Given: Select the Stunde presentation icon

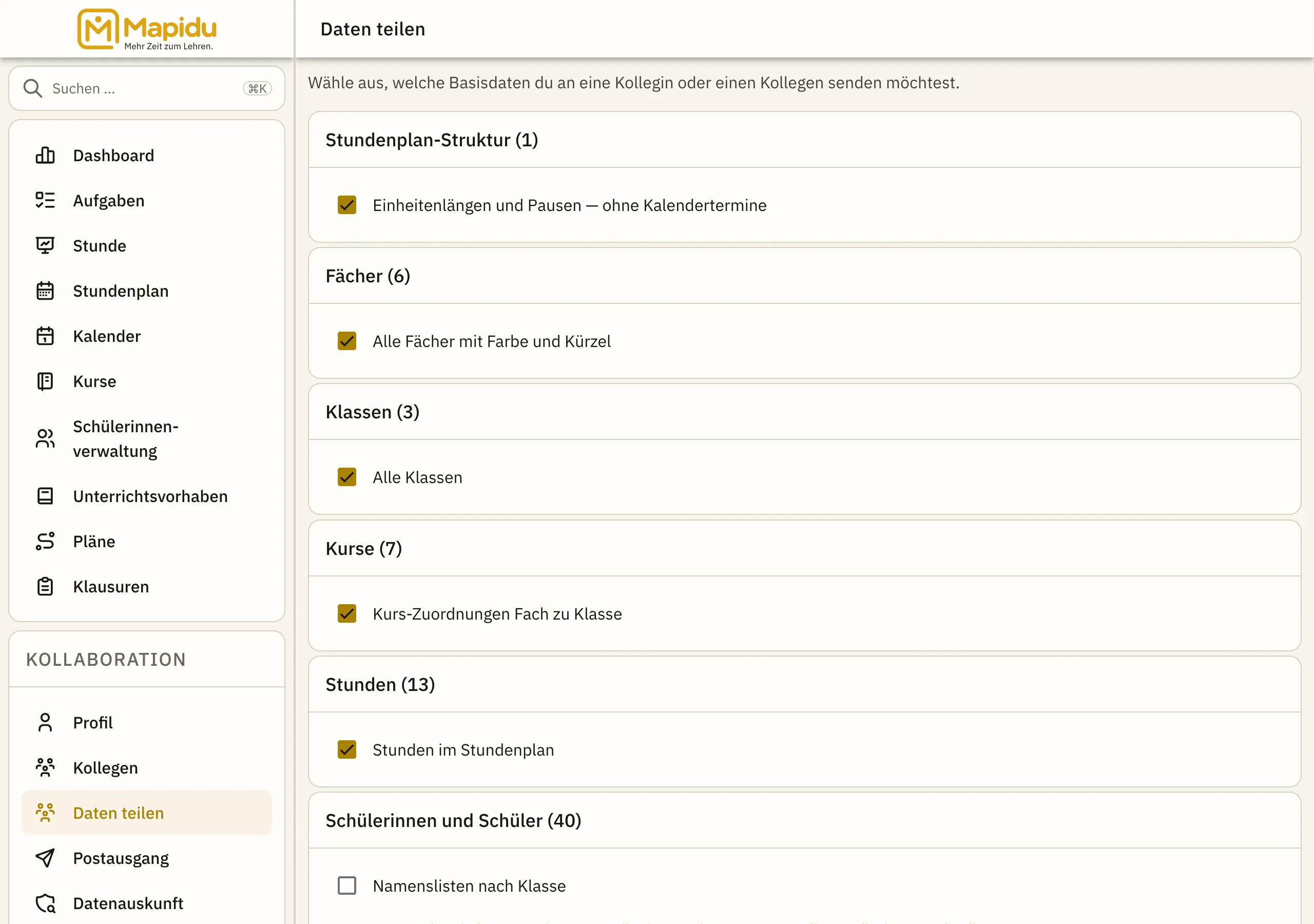Looking at the screenshot, I should (45, 245).
